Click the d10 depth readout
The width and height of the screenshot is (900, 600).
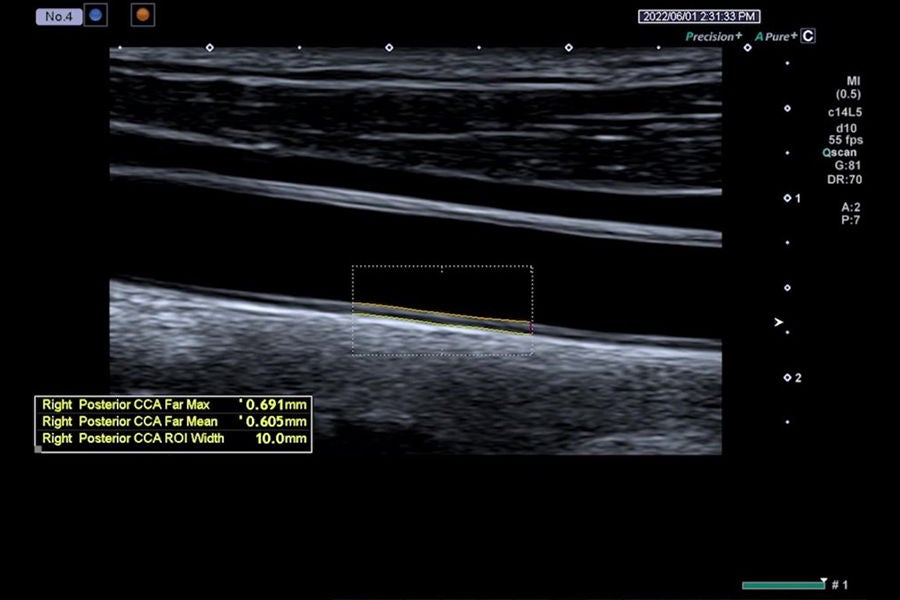(847, 129)
